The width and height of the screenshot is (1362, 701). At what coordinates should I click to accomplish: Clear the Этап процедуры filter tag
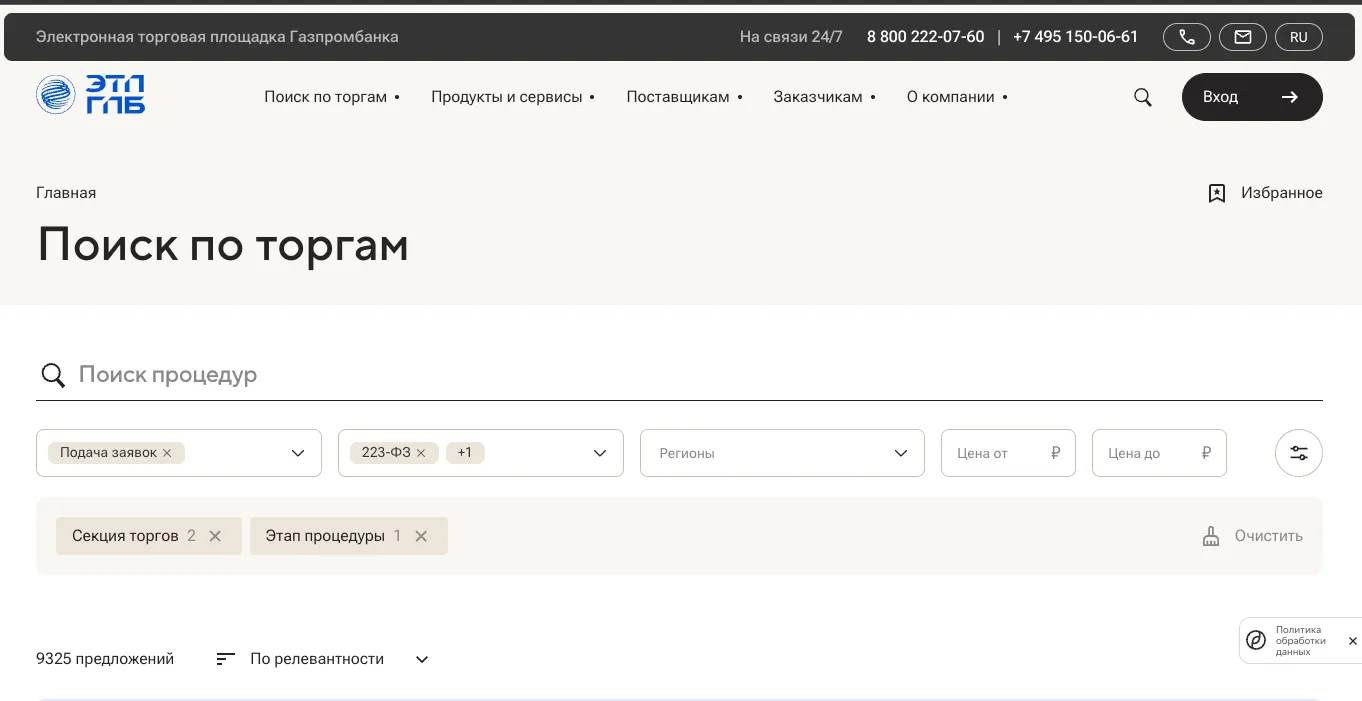click(421, 536)
